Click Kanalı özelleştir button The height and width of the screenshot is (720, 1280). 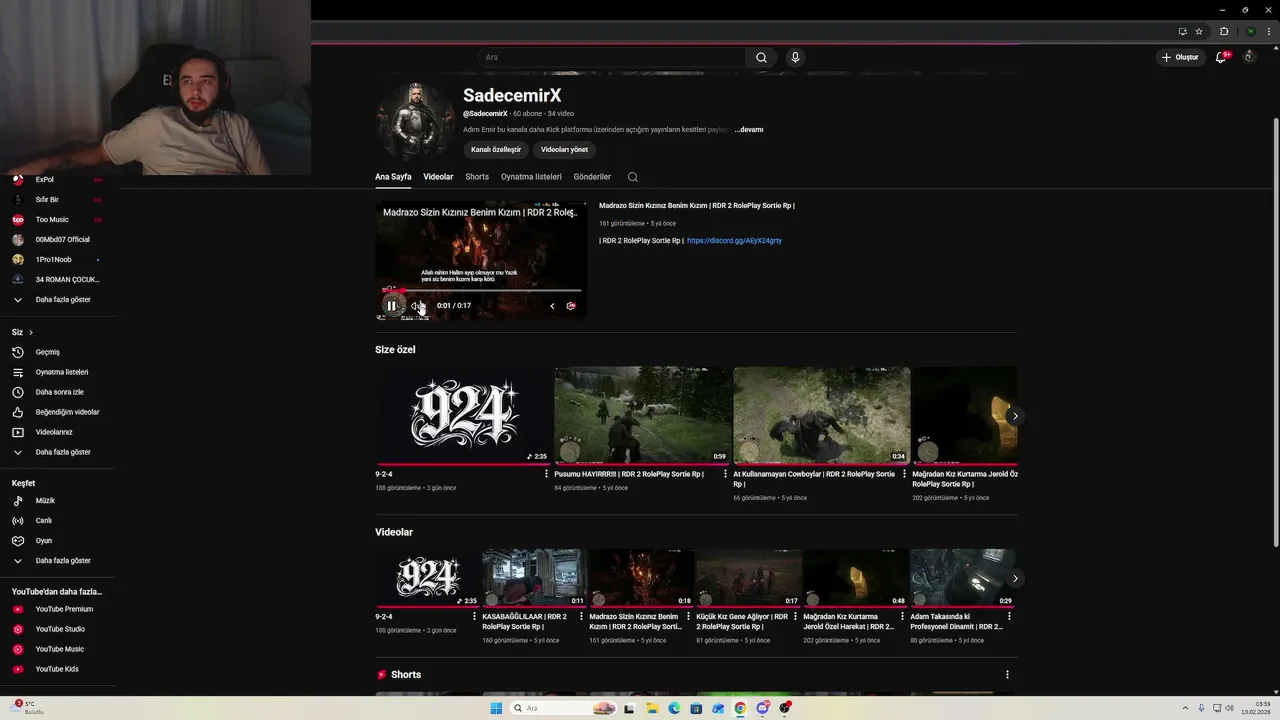pos(496,149)
